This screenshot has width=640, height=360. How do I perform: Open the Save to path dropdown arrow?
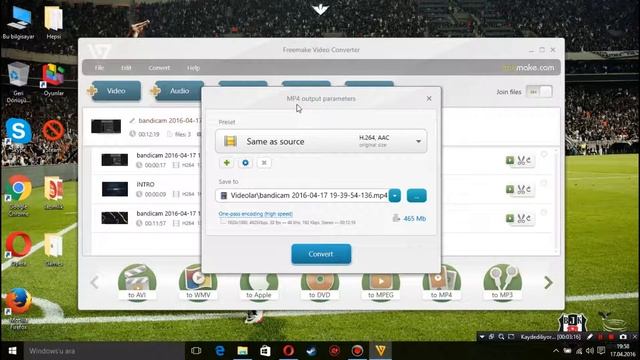coord(395,196)
